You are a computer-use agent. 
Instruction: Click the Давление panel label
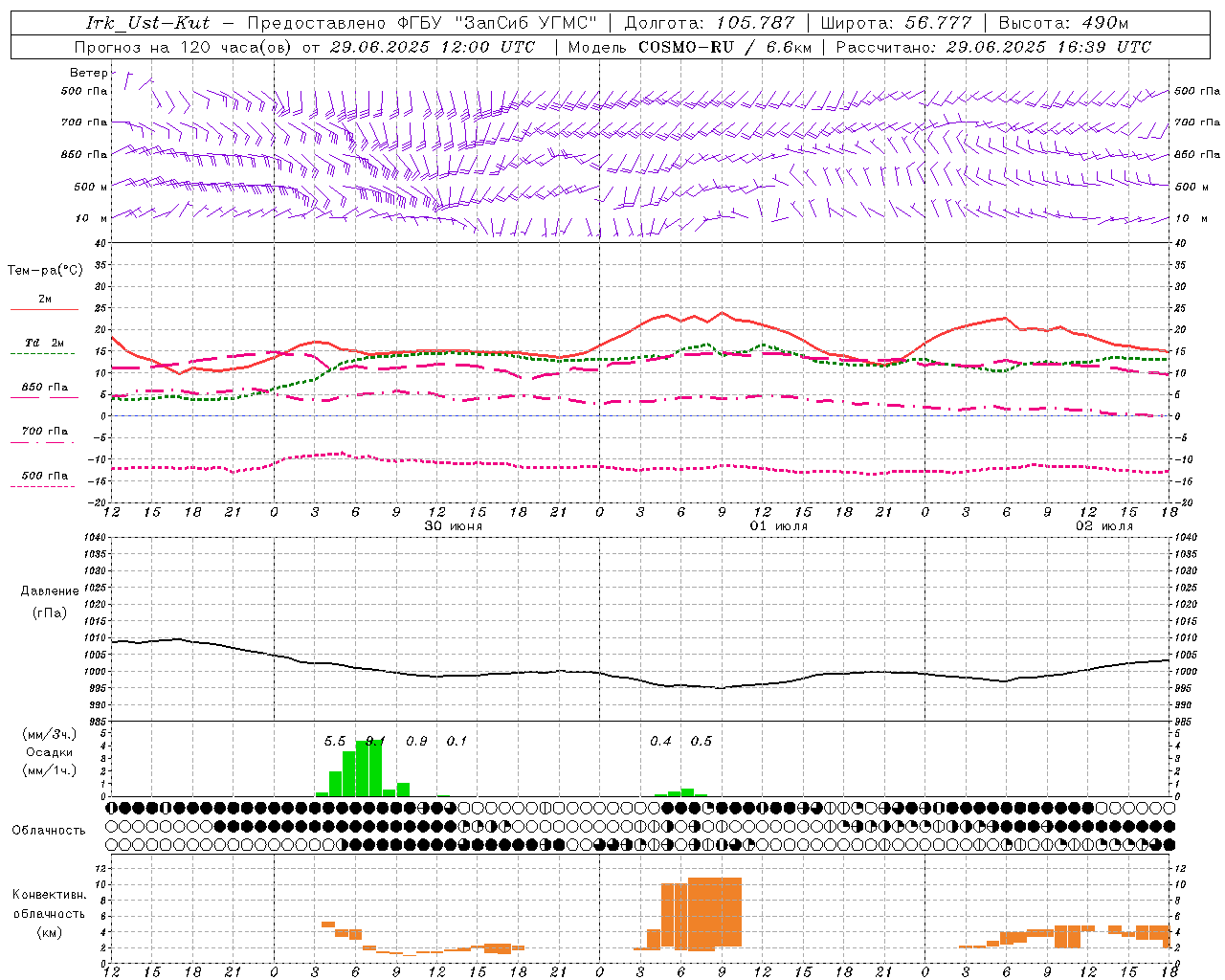50,591
